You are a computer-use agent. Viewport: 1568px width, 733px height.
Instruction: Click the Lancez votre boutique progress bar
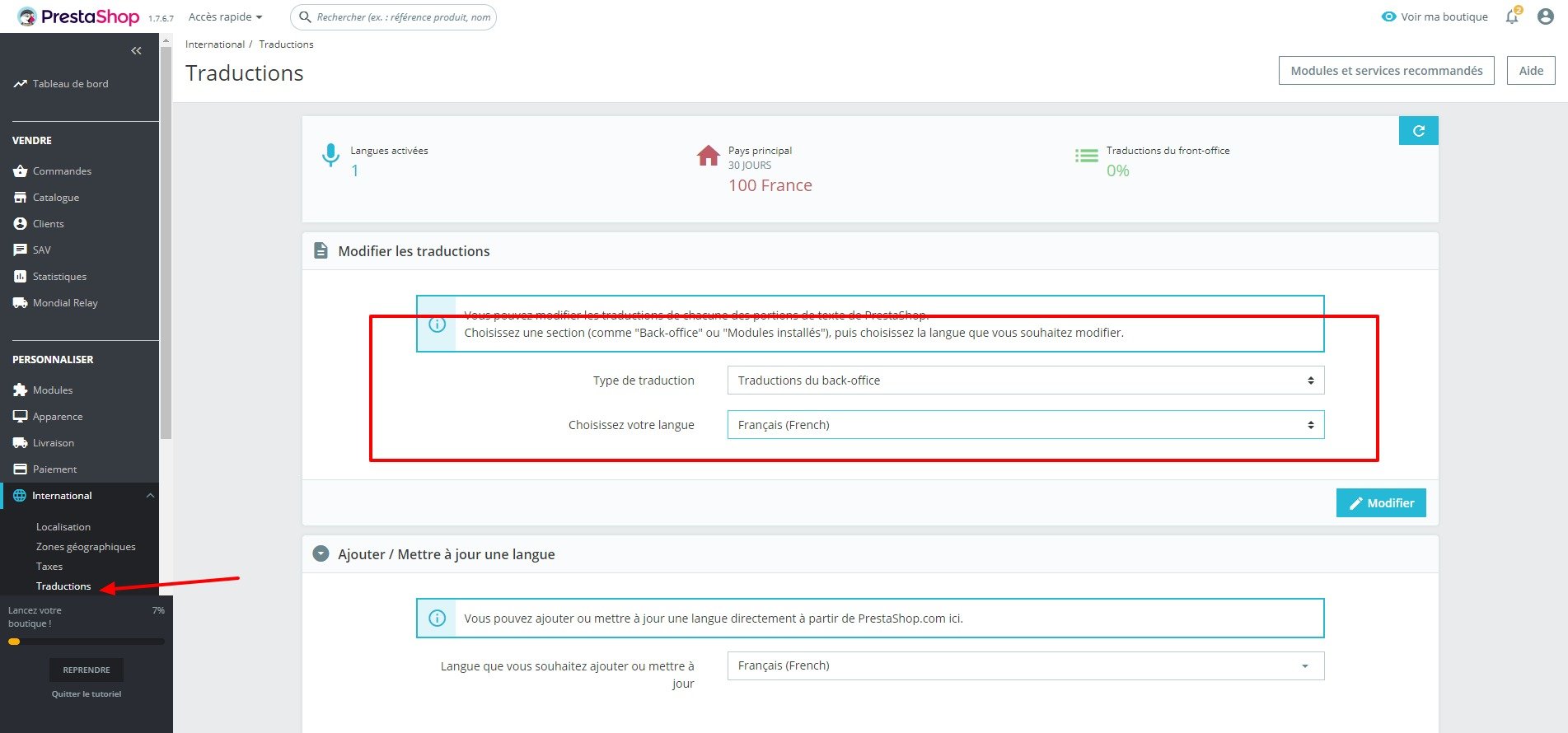pos(87,642)
